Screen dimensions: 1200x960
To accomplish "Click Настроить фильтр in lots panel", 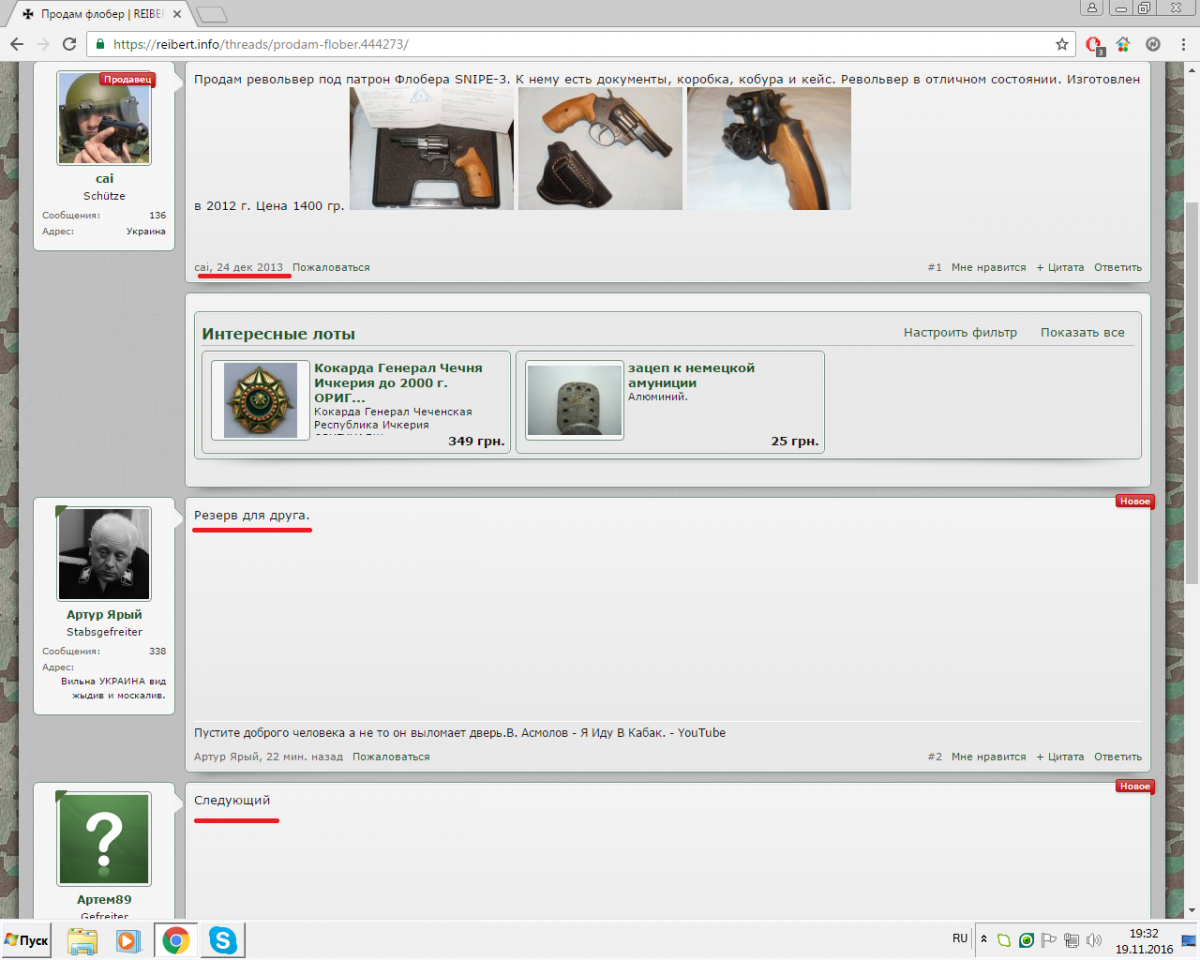I will coord(960,333).
